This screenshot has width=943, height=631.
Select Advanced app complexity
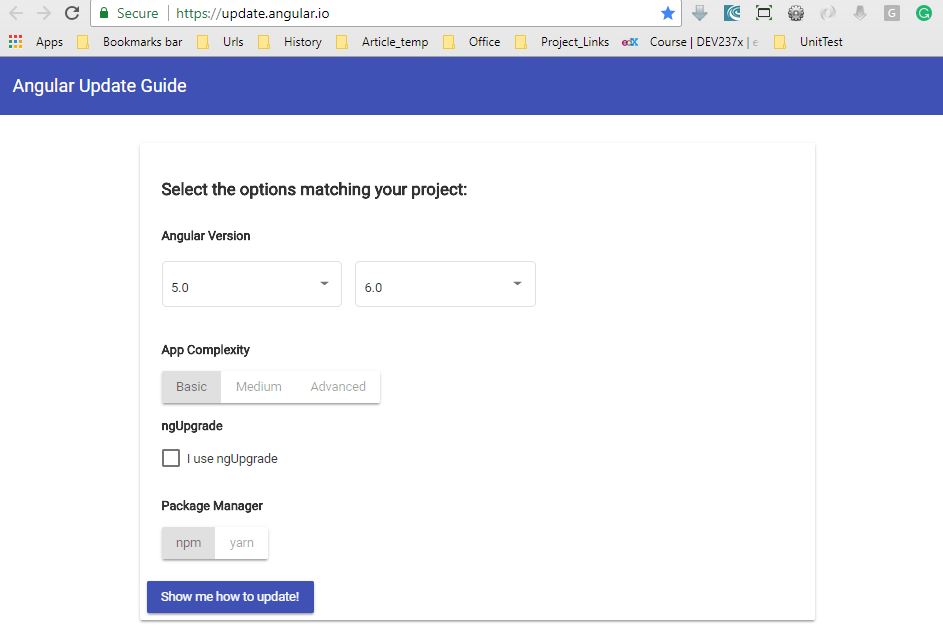click(x=338, y=386)
